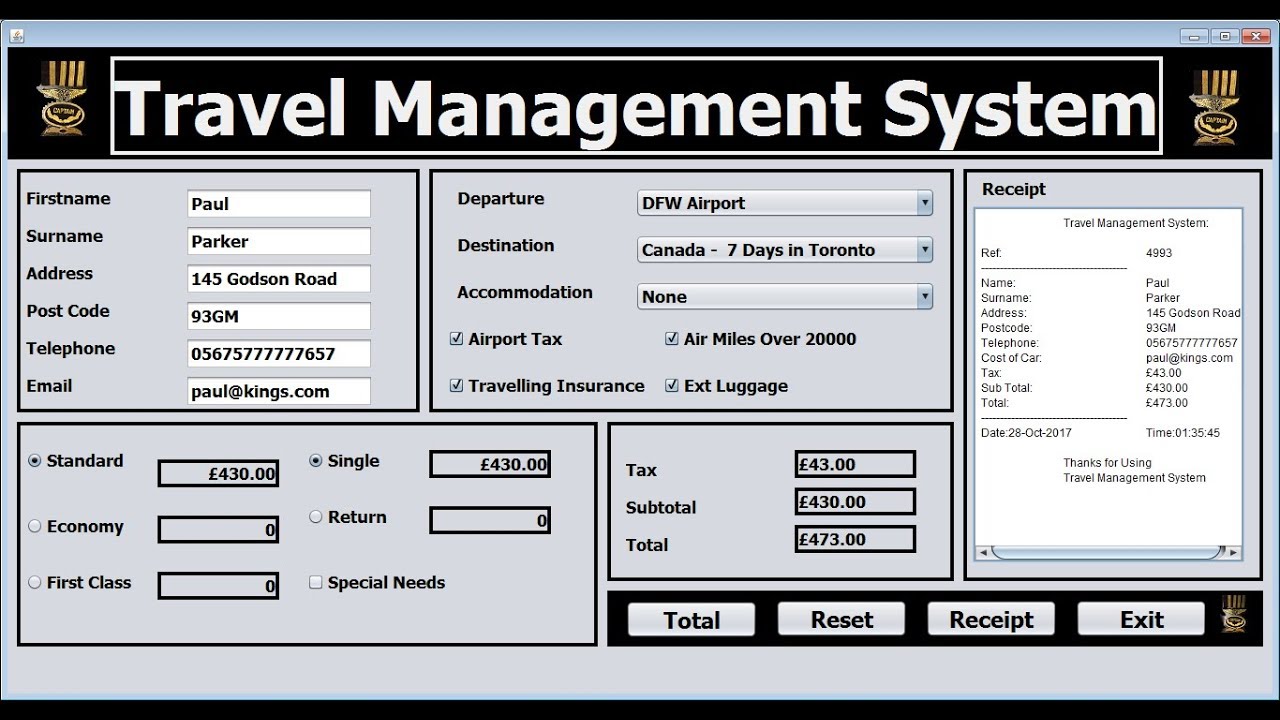Viewport: 1280px width, 720px height.
Task: Click the Standard price field showing £430.00
Action: pyautogui.click(x=218, y=474)
